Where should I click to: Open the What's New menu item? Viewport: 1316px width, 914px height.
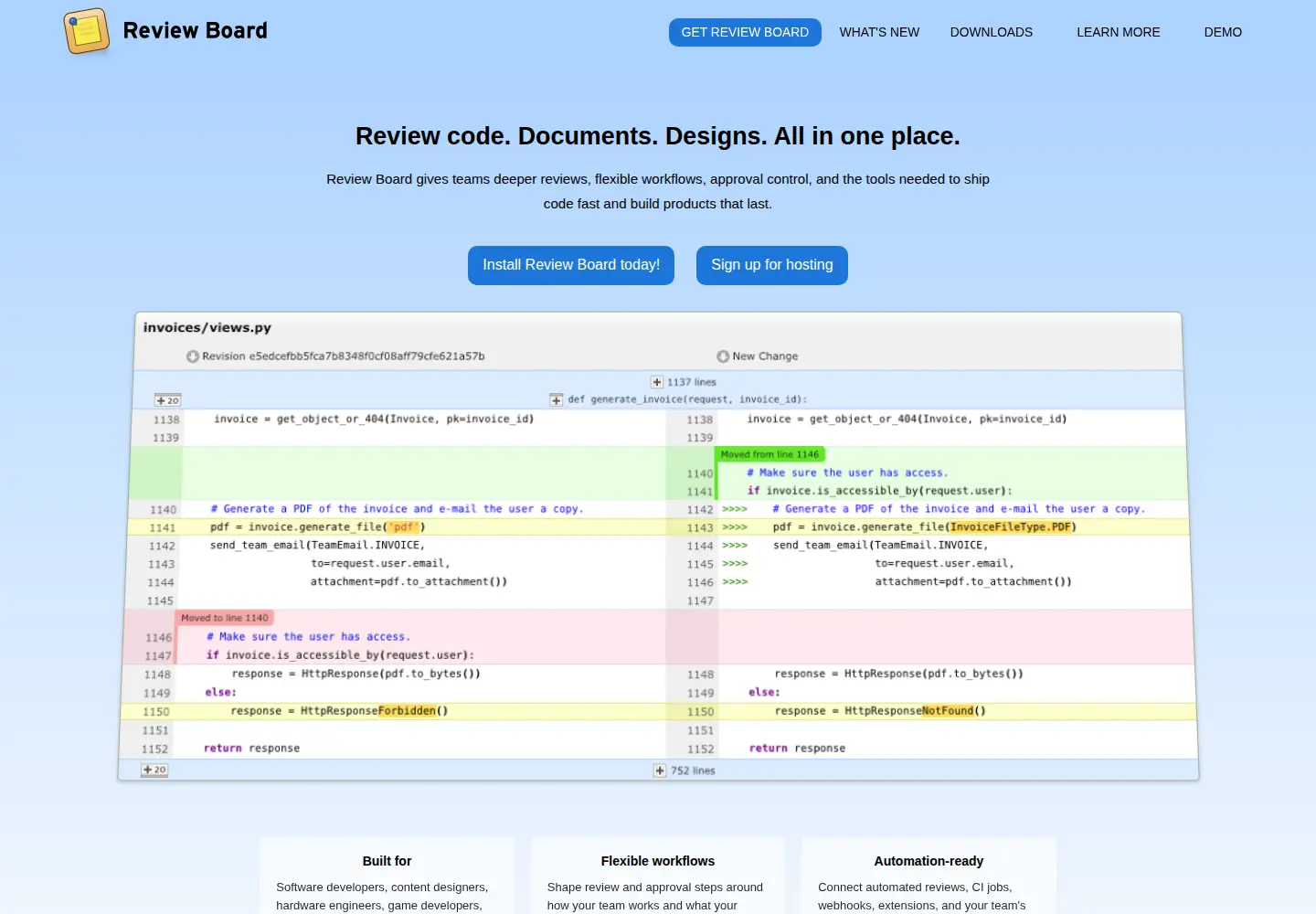tap(879, 32)
